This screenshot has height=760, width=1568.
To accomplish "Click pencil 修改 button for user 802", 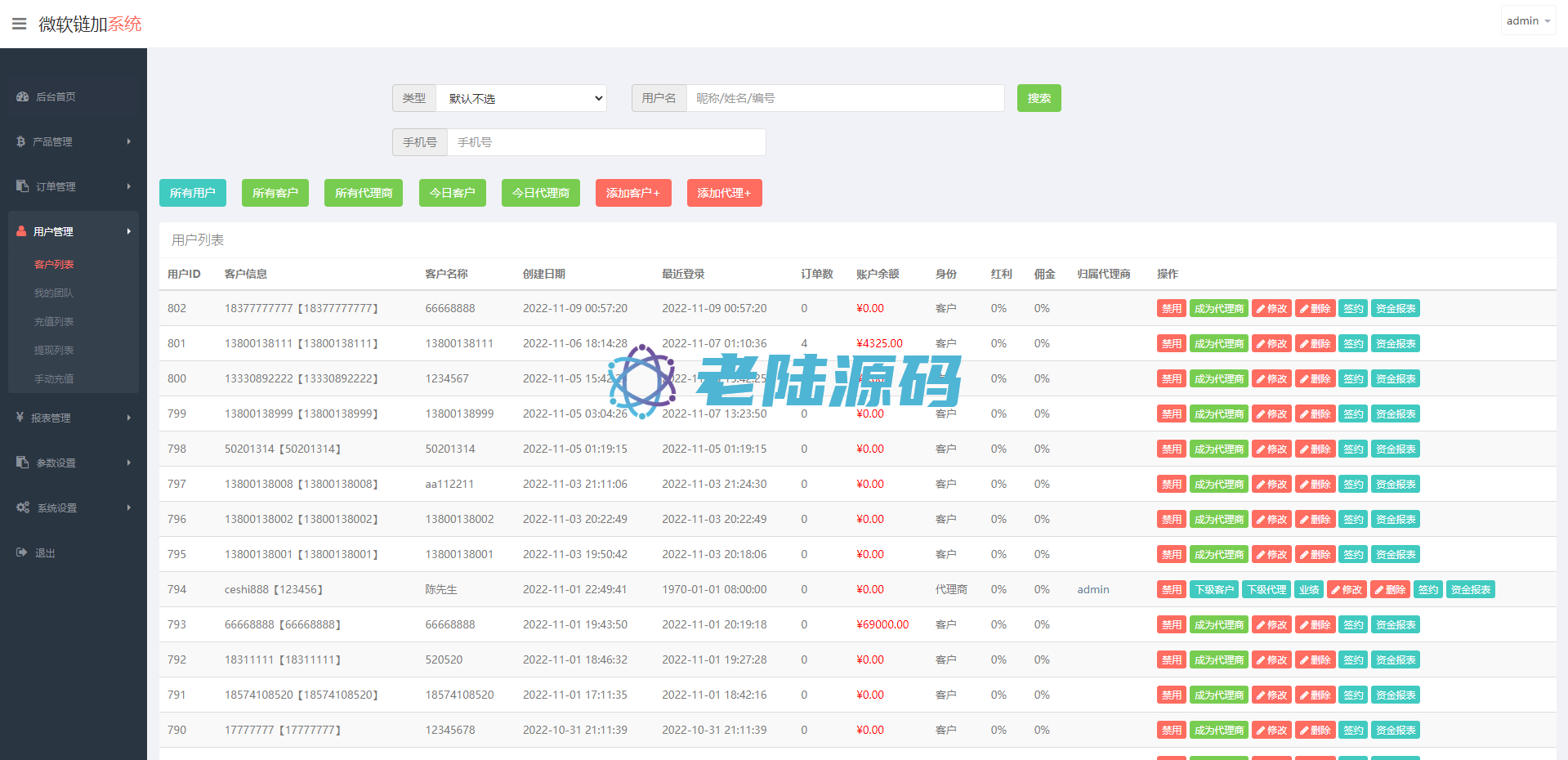I will pos(1271,308).
